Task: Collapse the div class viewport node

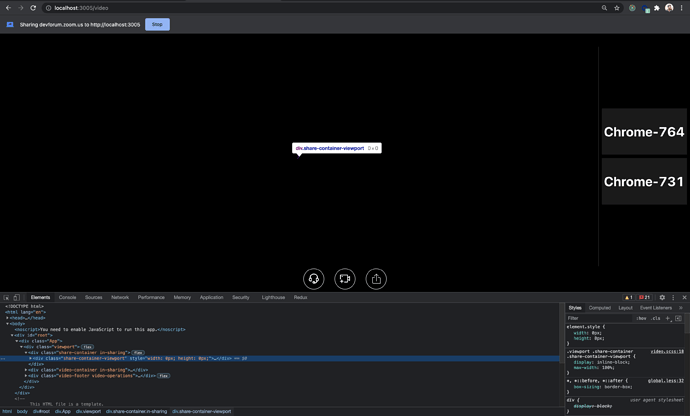Action: coord(22,347)
